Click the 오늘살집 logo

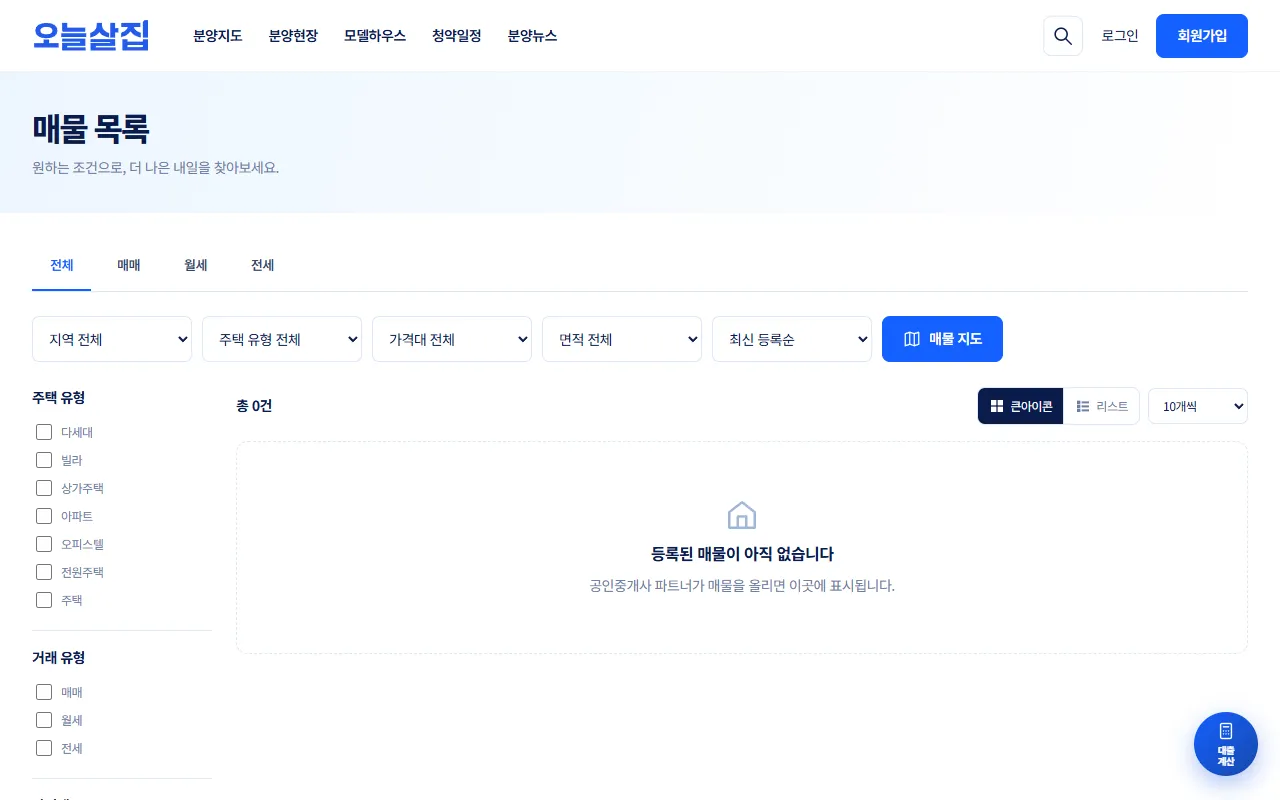(90, 36)
